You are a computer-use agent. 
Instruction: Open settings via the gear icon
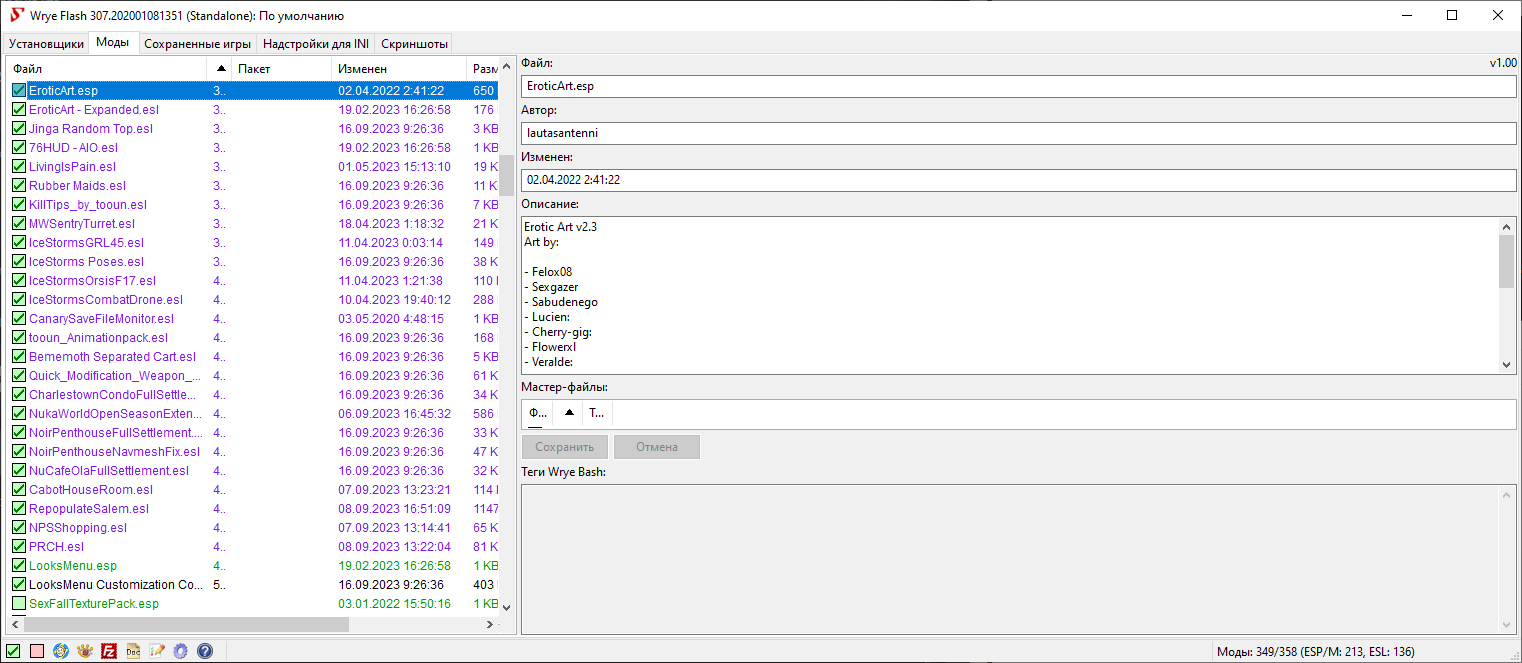click(181, 651)
